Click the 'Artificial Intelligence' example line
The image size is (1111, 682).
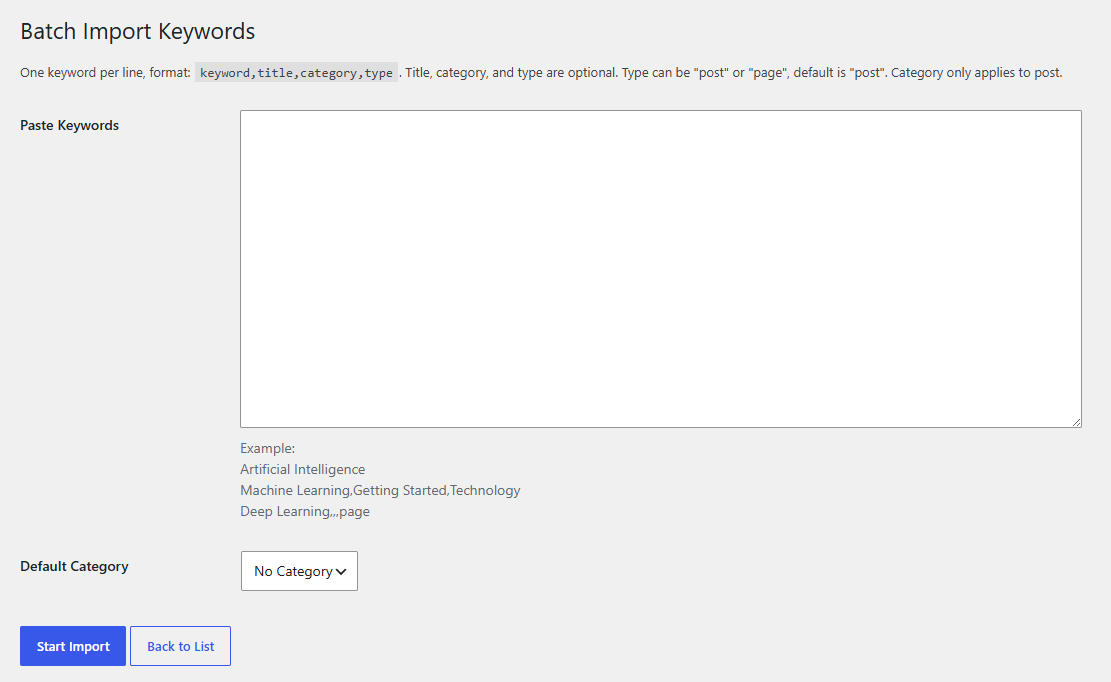click(x=303, y=470)
